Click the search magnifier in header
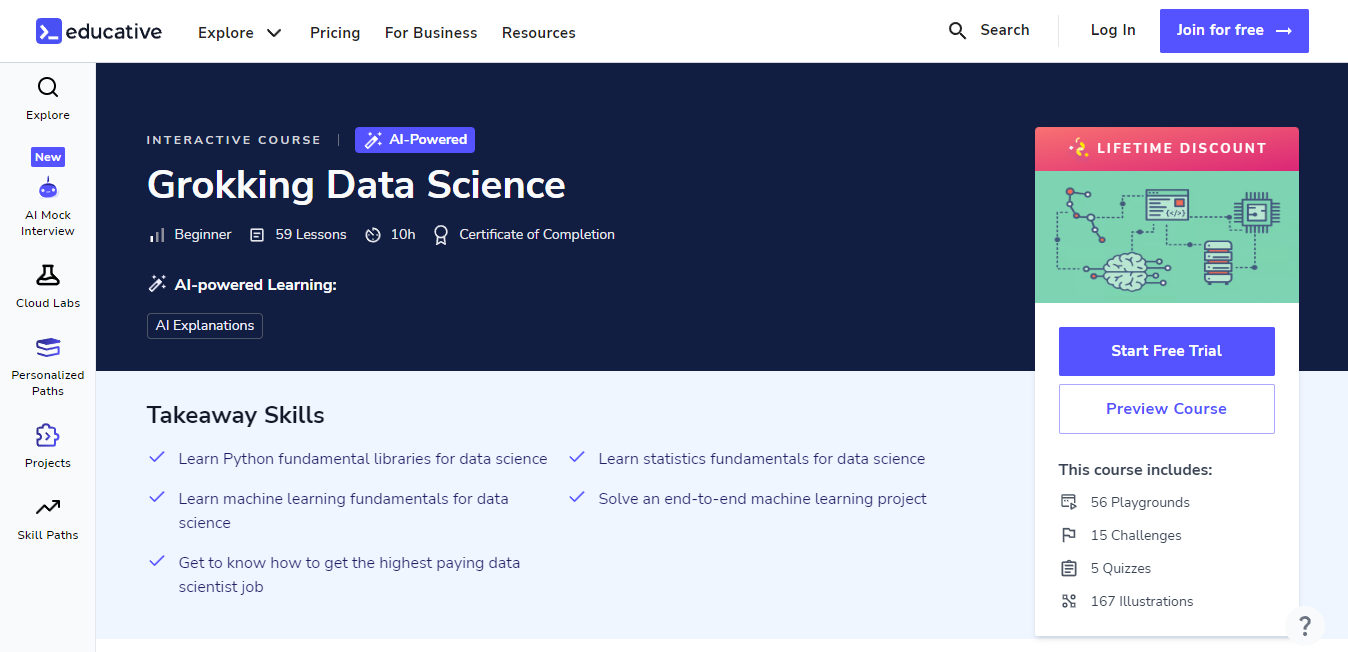Image resolution: width=1348 pixels, height=652 pixels. pyautogui.click(x=957, y=31)
